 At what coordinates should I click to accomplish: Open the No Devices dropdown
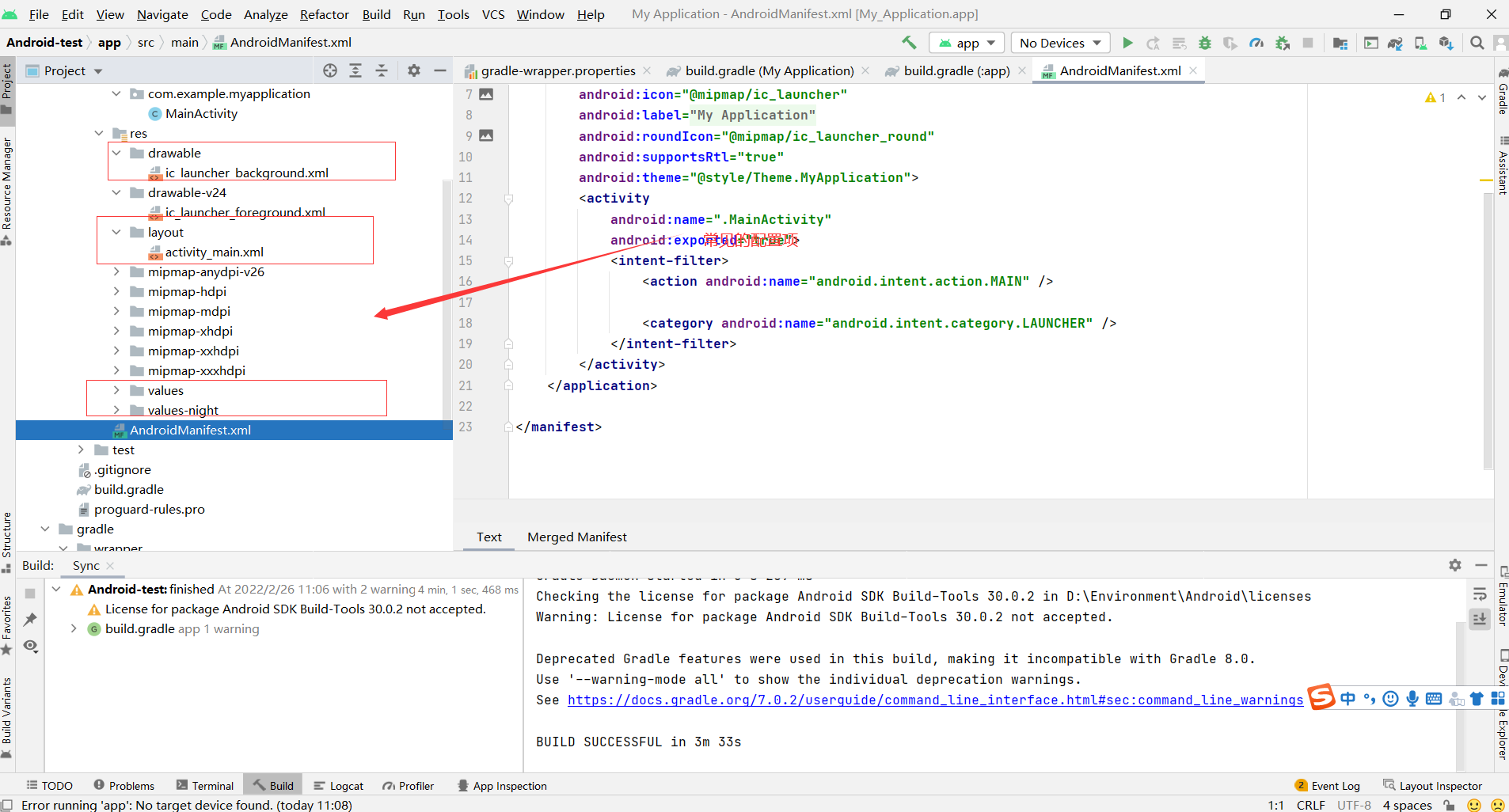pos(1060,43)
